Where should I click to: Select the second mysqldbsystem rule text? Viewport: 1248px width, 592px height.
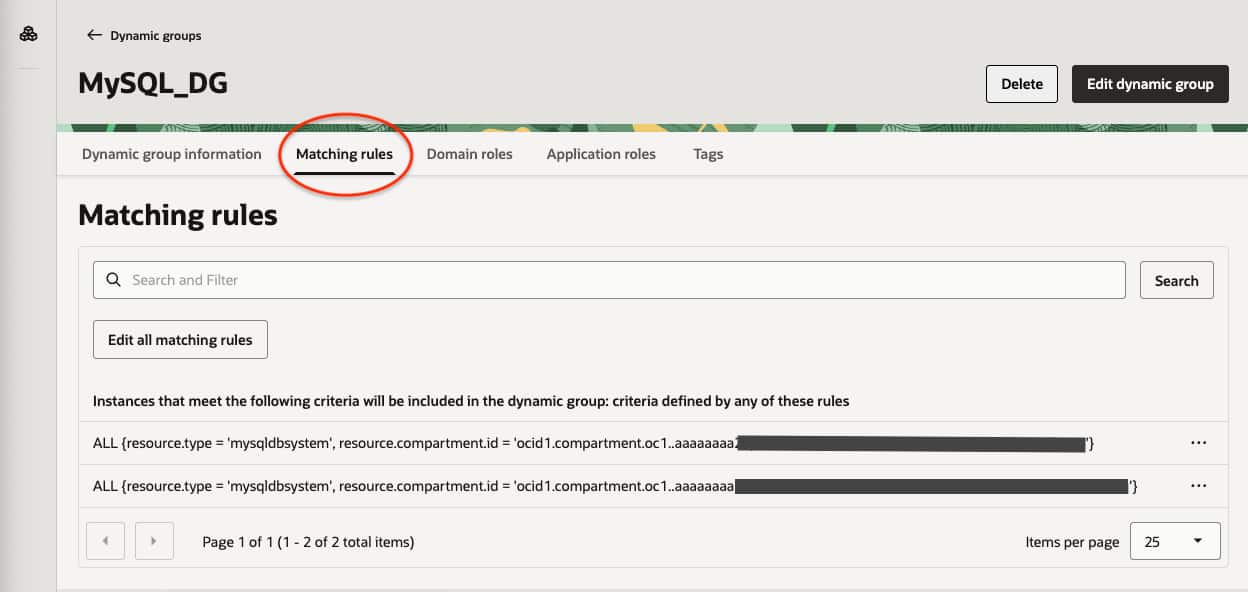point(616,486)
